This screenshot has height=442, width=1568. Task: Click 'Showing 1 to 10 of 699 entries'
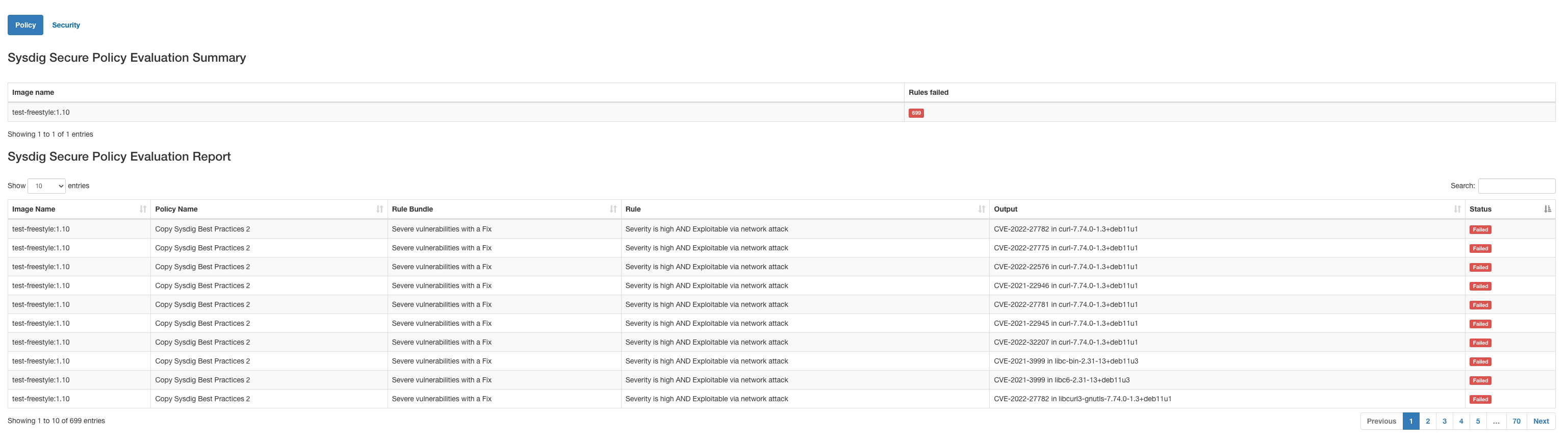coord(56,421)
